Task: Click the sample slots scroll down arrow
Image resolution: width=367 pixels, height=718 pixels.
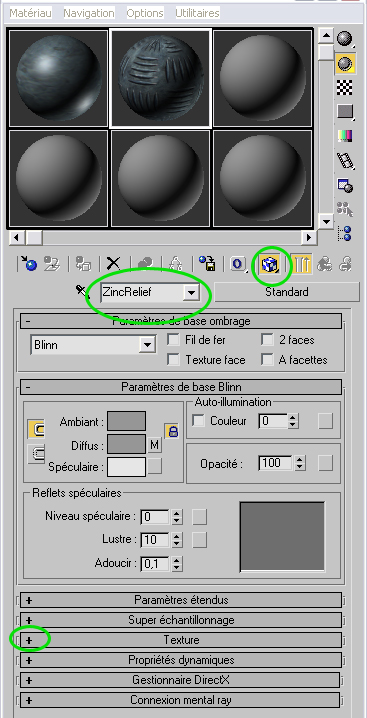Action: 326,221
